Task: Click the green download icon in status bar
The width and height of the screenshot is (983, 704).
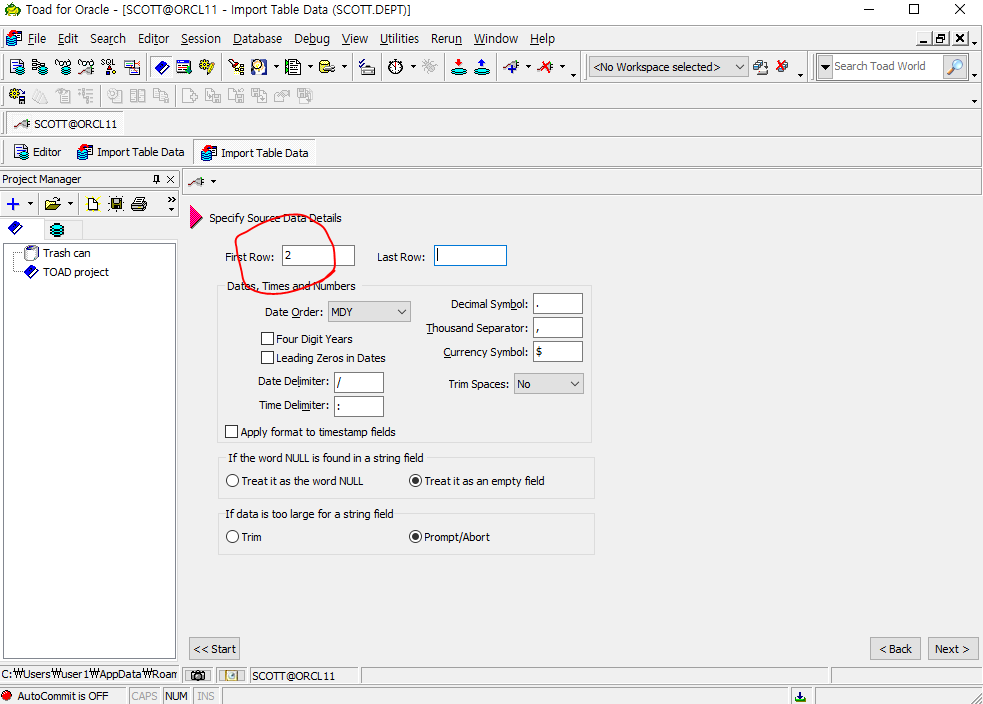Action: pyautogui.click(x=800, y=696)
